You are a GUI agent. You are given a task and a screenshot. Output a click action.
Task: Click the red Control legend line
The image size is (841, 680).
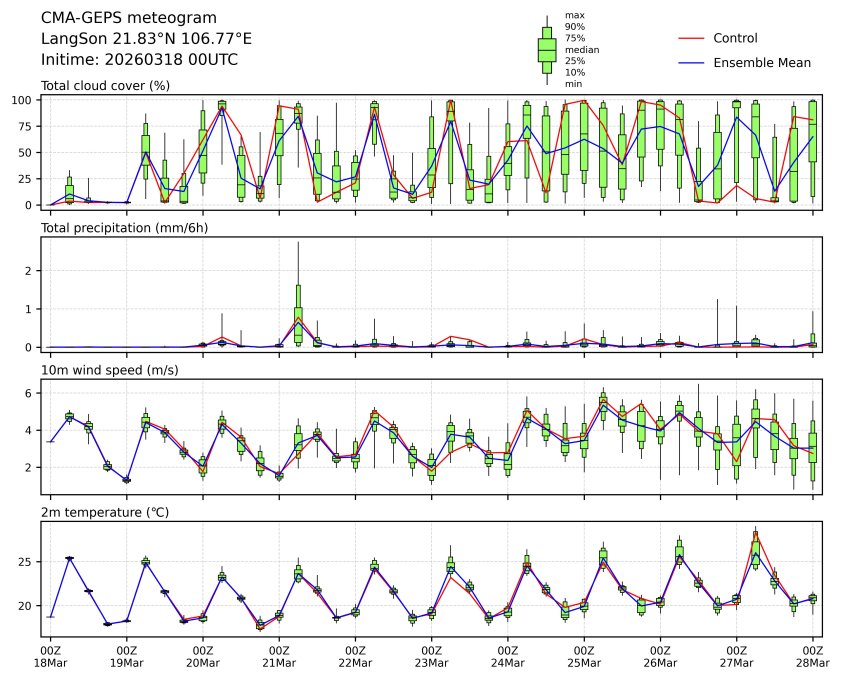pyautogui.click(x=692, y=38)
